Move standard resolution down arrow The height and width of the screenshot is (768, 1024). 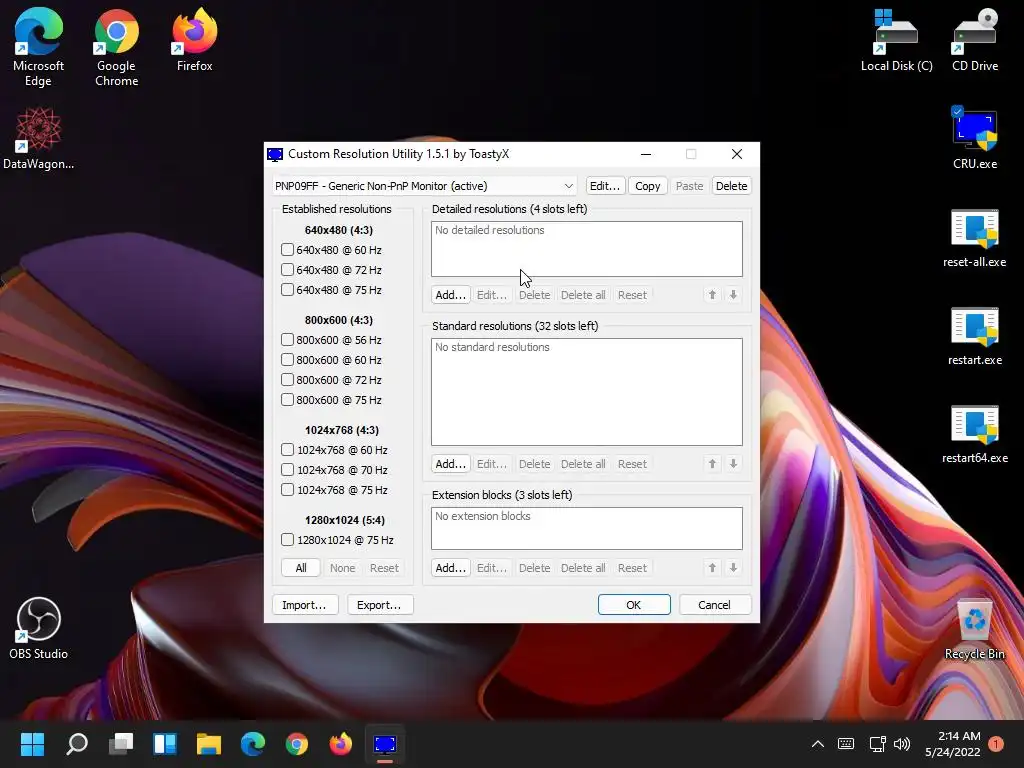pyautogui.click(x=733, y=464)
